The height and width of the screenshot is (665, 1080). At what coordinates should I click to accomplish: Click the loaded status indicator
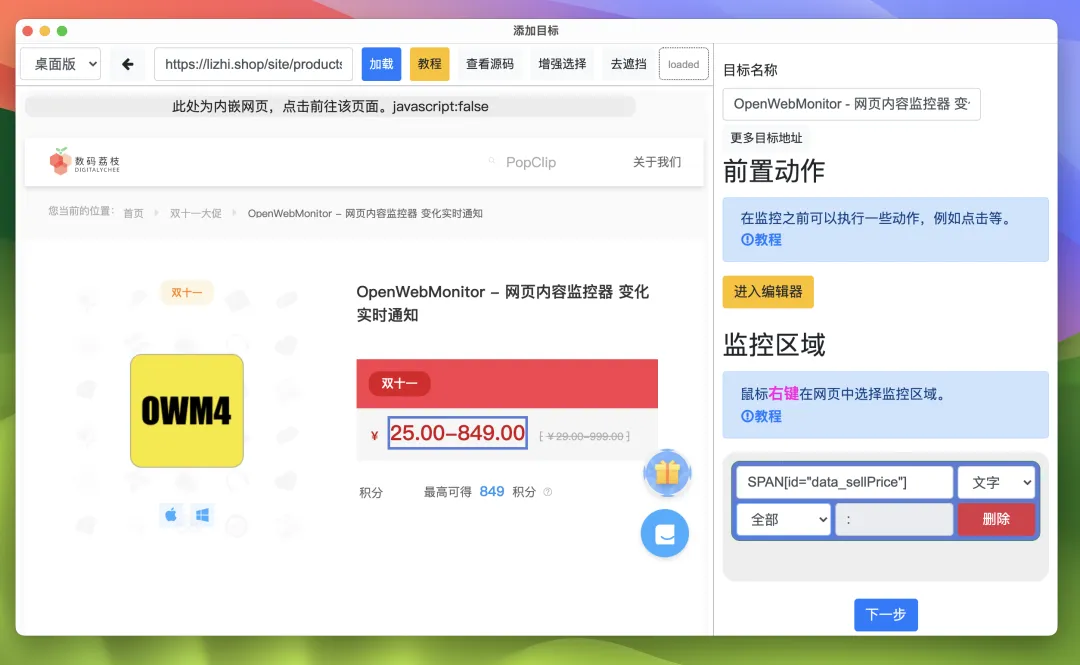[x=683, y=64]
